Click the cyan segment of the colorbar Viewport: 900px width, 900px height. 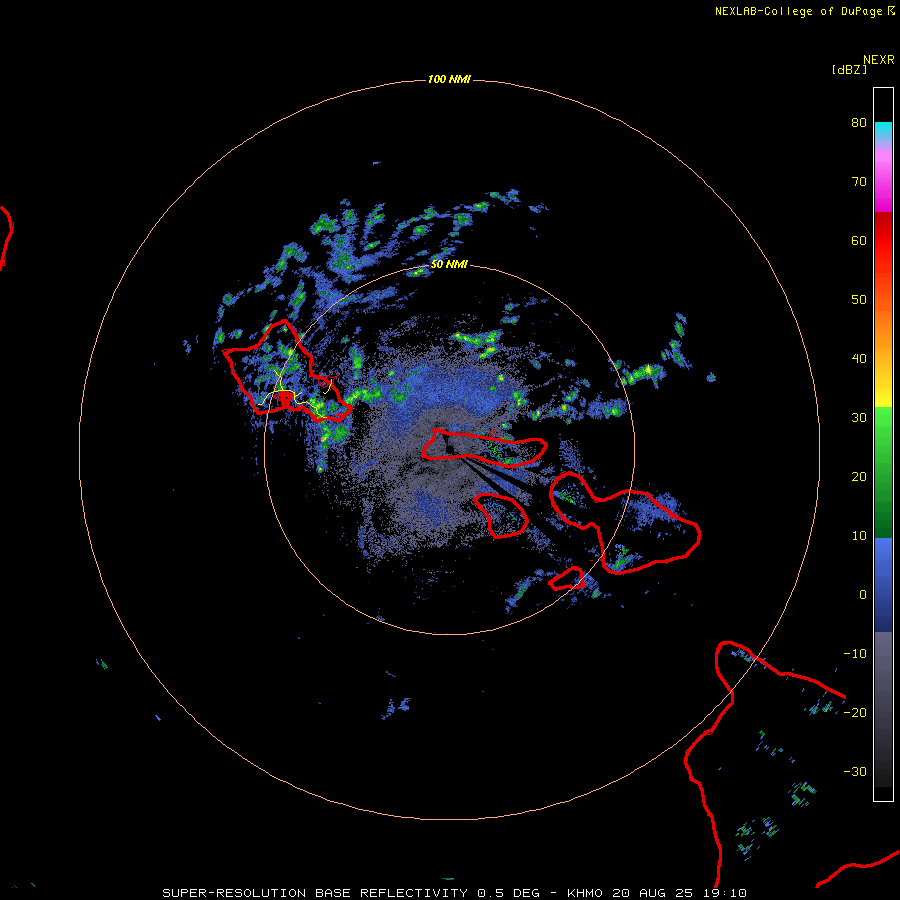click(x=883, y=131)
